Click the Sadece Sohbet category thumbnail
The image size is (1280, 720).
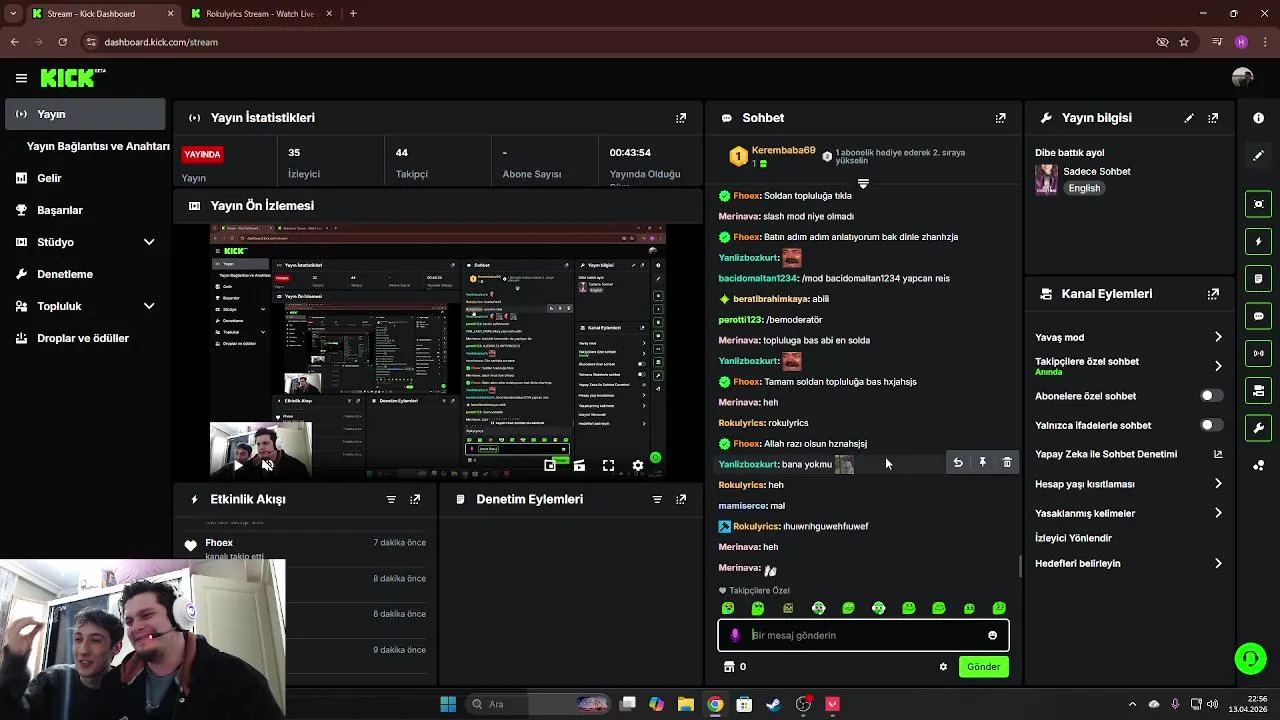(x=1046, y=179)
